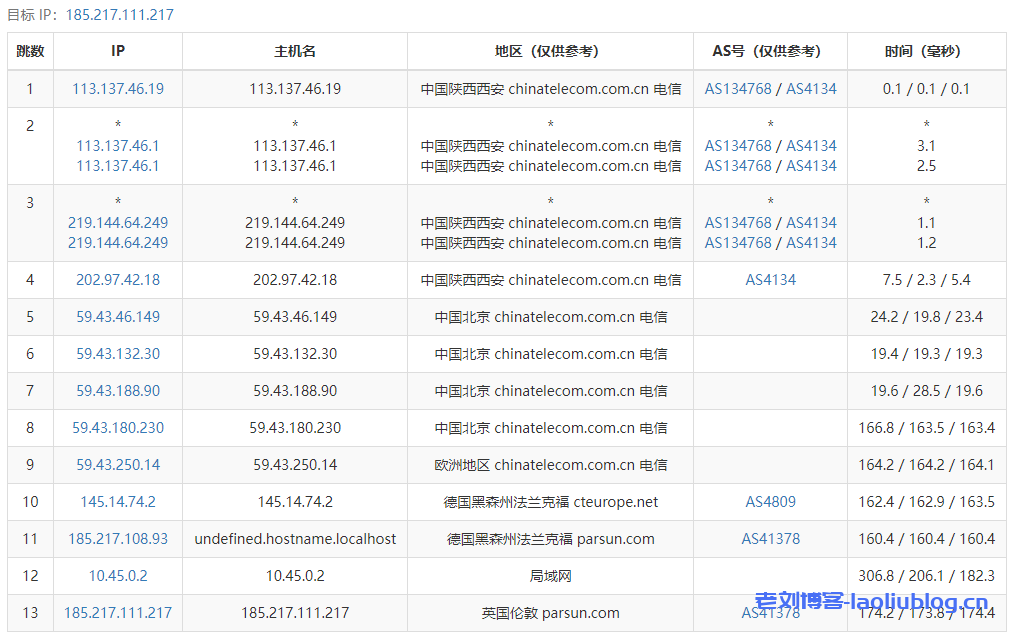
Task: Open the 113.137.46.19 link in IP column
Action: 118,89
